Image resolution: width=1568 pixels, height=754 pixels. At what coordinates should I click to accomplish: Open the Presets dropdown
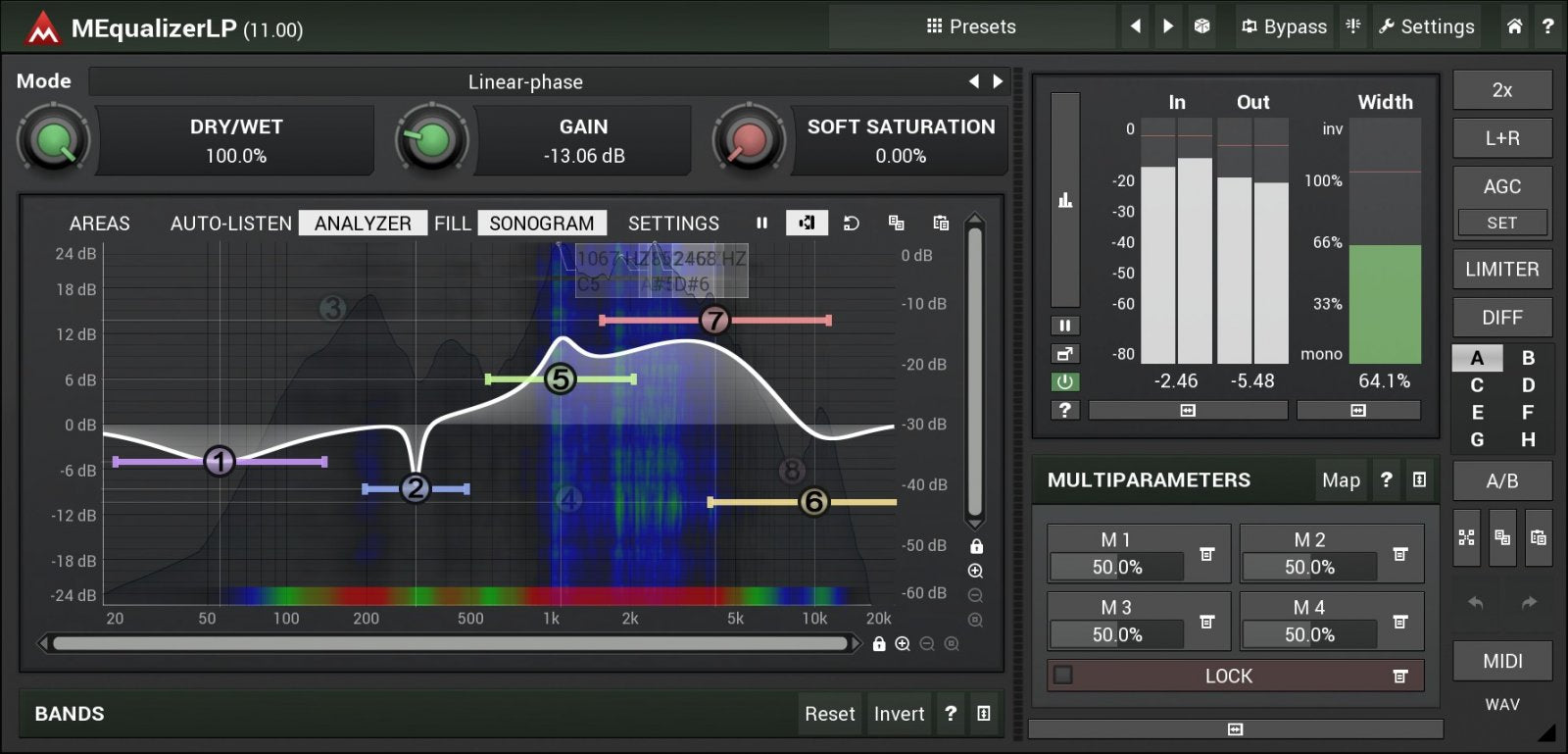pyautogui.click(x=971, y=26)
